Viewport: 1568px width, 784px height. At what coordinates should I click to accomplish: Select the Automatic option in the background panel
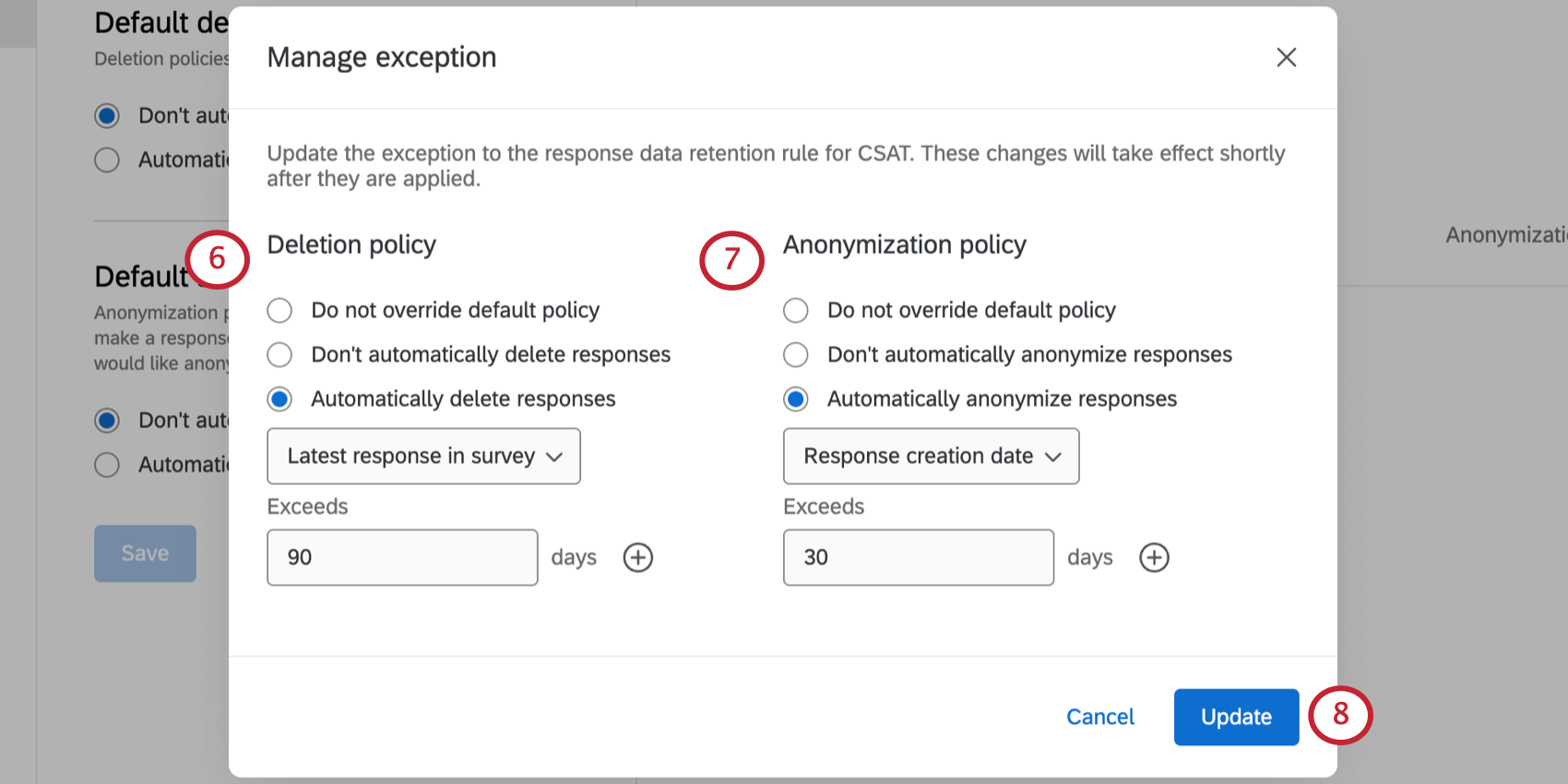[106, 160]
